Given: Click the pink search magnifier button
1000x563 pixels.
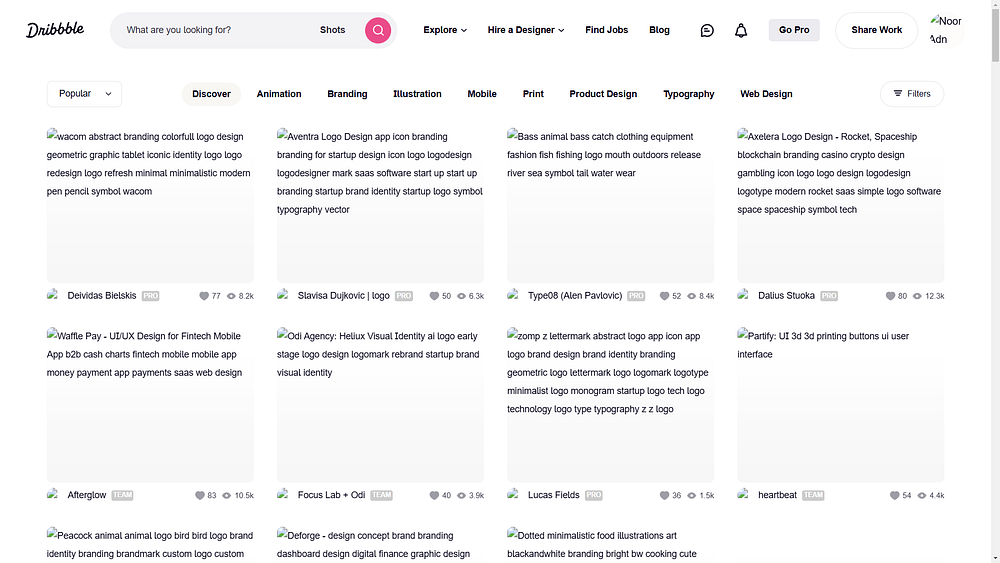Looking at the screenshot, I should (x=378, y=30).
